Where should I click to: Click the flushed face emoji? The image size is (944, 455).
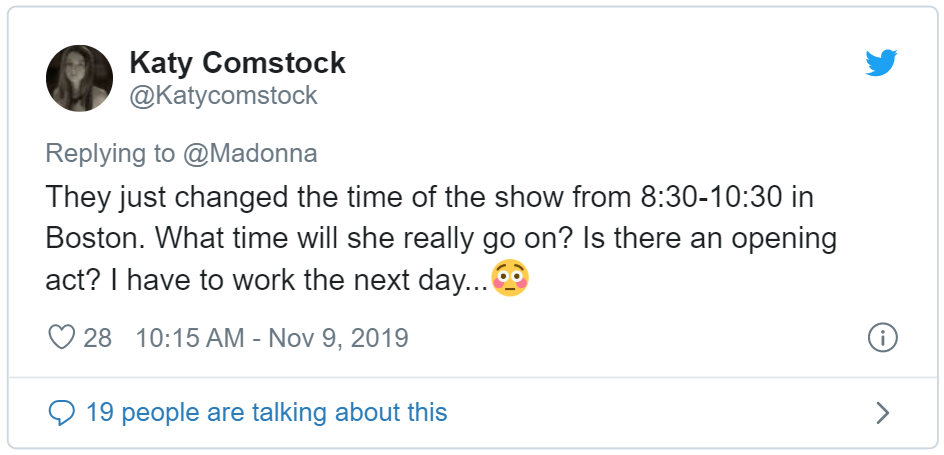point(510,280)
